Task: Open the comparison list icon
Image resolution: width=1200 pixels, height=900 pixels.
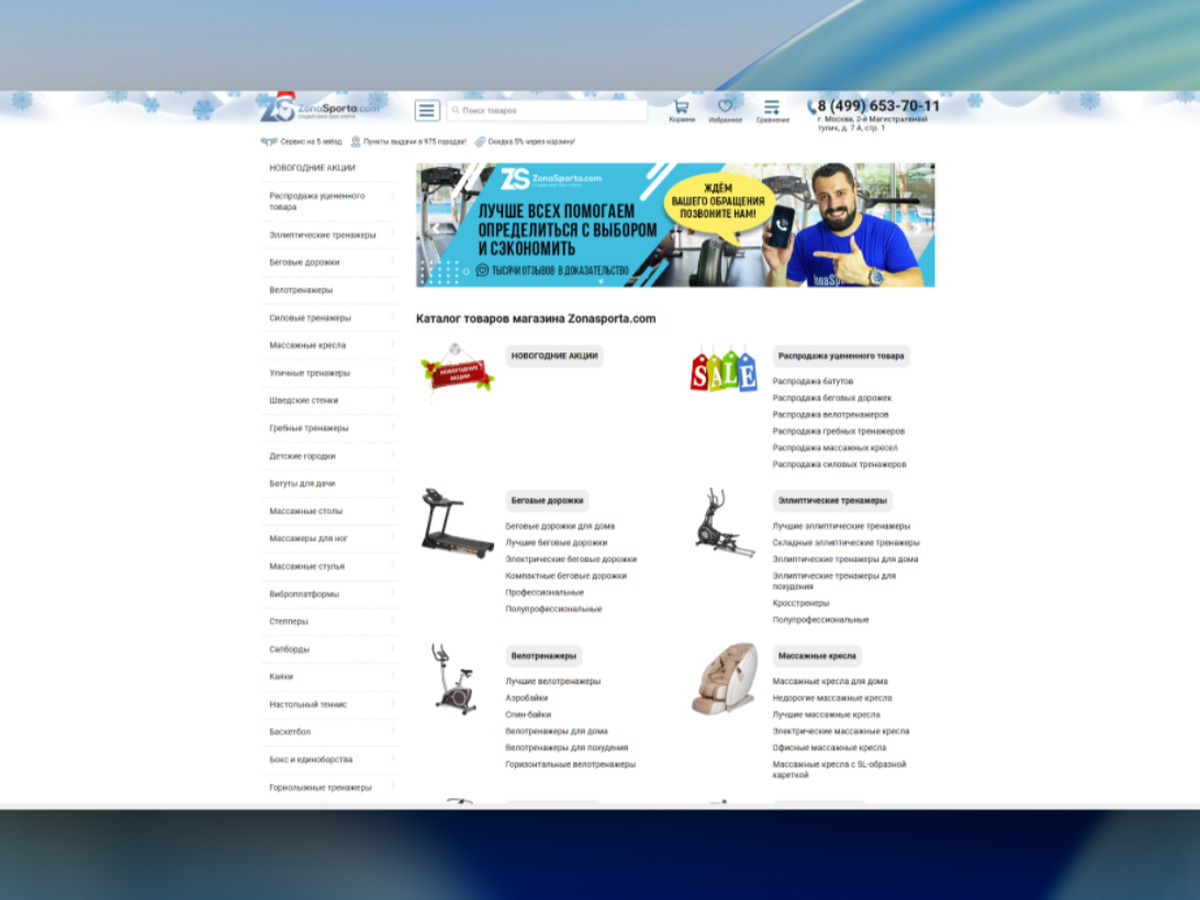Action: pyautogui.click(x=772, y=106)
